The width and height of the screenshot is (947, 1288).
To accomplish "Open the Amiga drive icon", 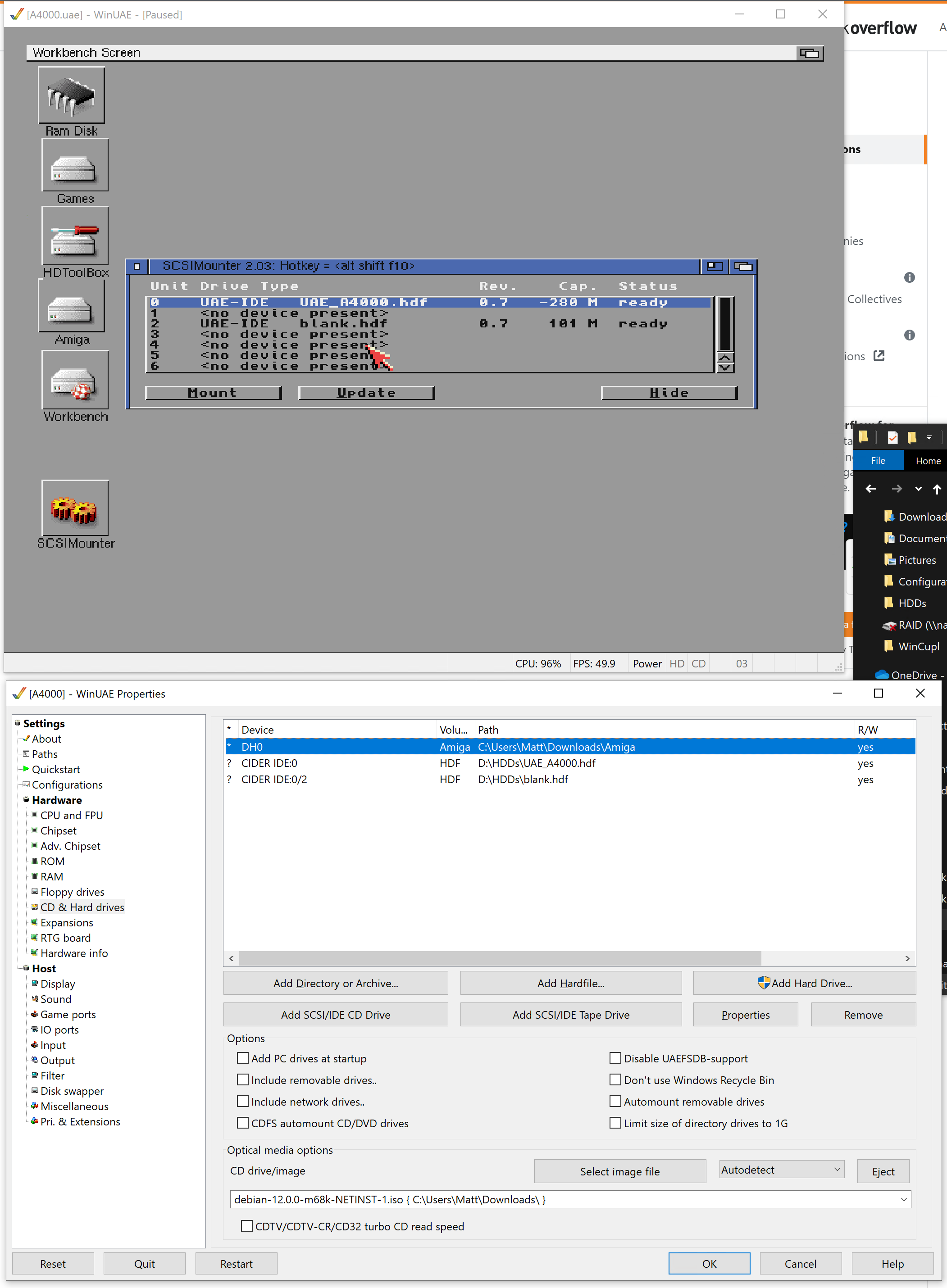I will [72, 307].
